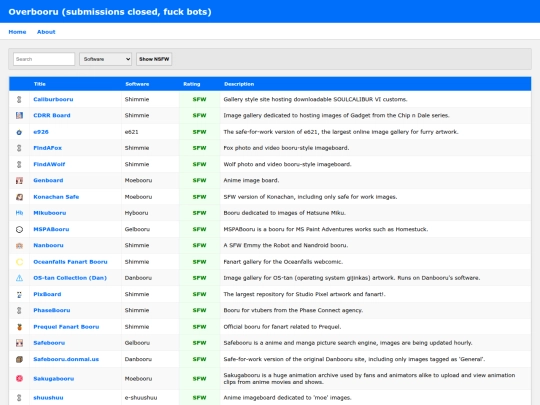
Task: Click SFW rating in Caliburbooru row
Action: pyautogui.click(x=199, y=99)
